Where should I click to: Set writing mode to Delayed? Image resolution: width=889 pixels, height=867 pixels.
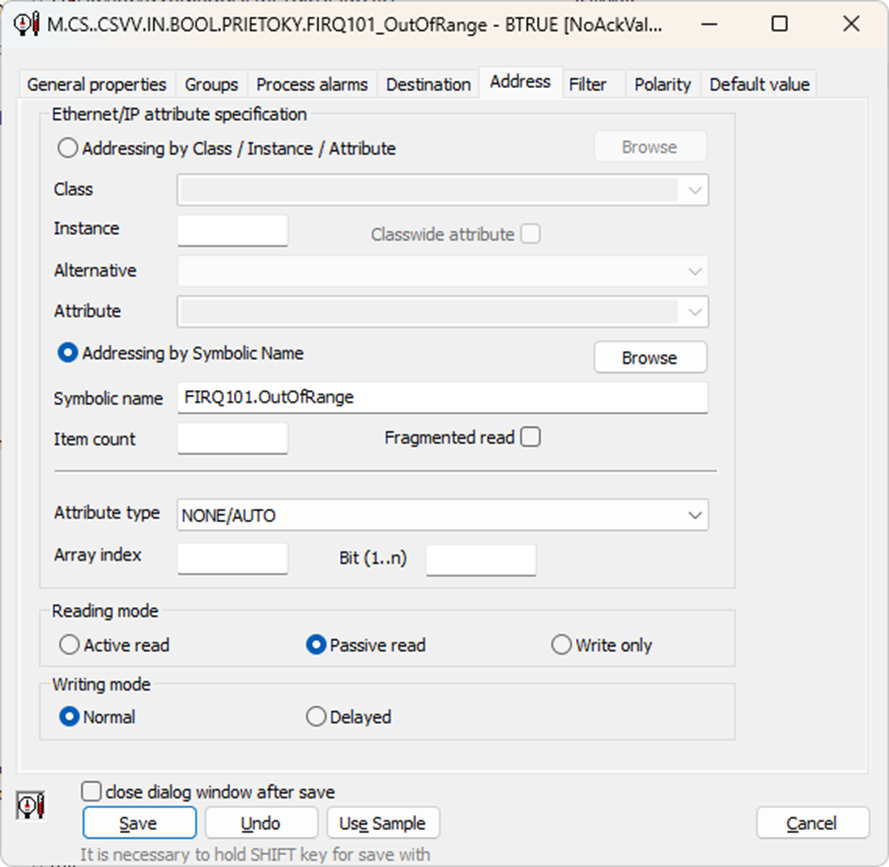coord(316,717)
